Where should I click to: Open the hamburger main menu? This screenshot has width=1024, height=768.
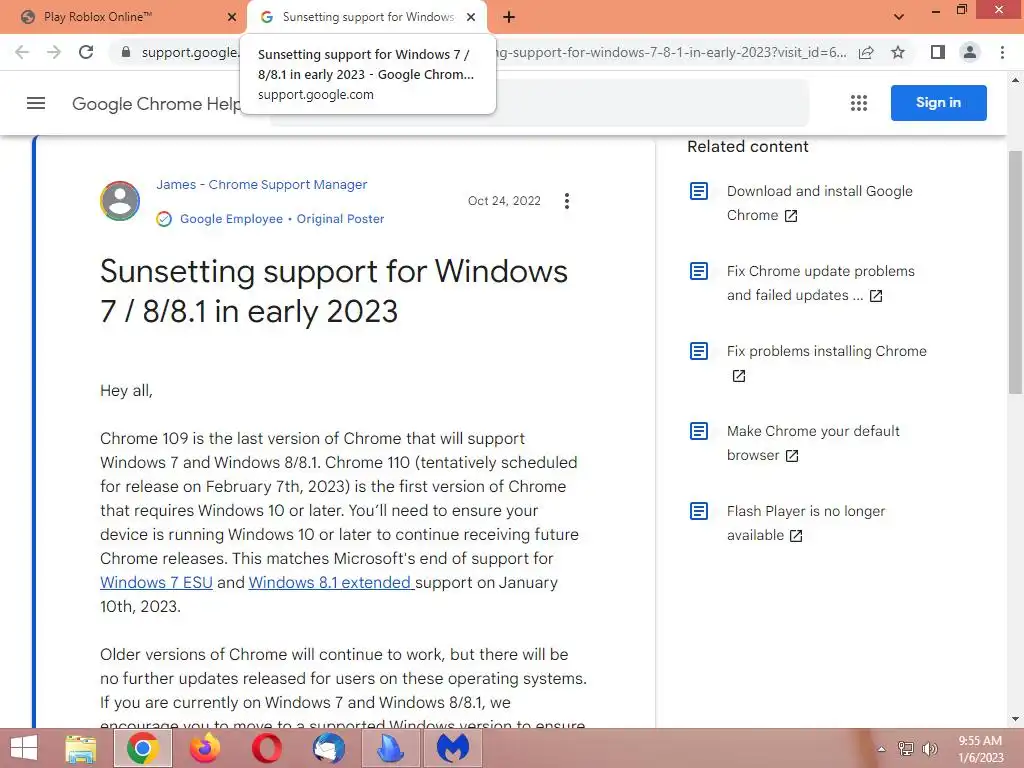pos(36,103)
